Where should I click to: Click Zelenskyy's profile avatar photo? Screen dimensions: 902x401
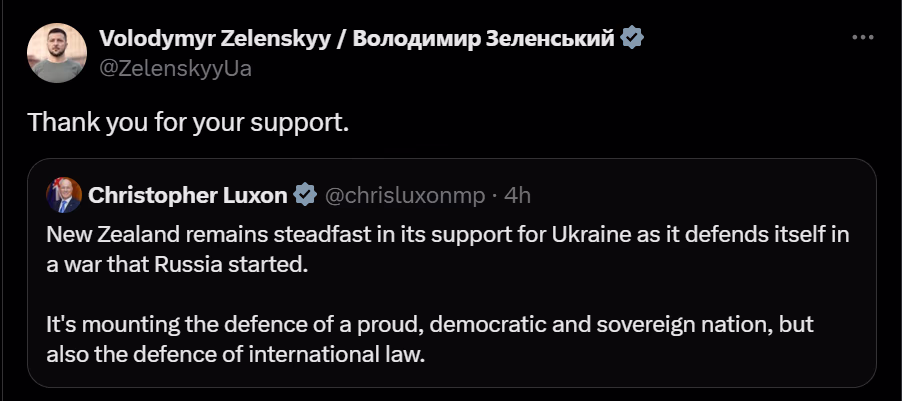pyautogui.click(x=56, y=53)
